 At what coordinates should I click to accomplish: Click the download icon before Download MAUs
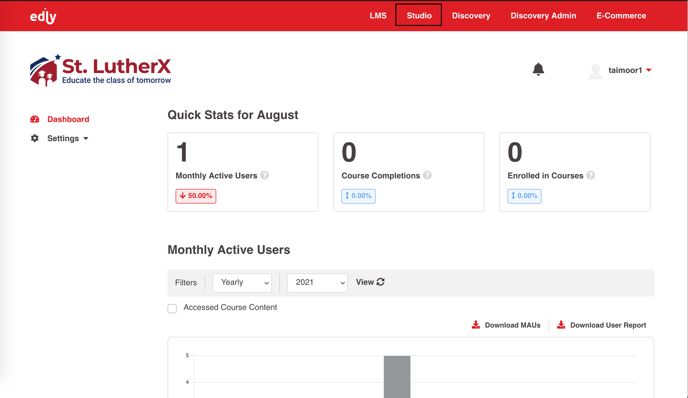pos(476,325)
